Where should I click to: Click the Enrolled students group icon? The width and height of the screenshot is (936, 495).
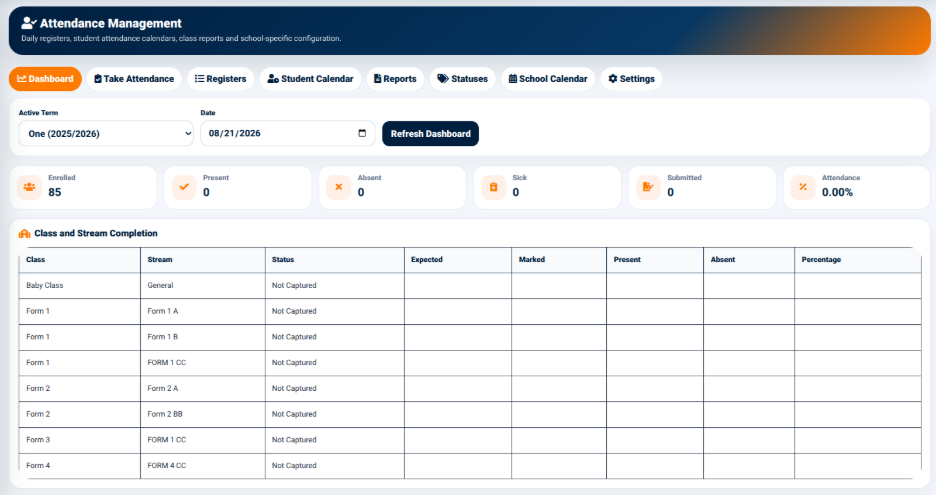pos(29,187)
